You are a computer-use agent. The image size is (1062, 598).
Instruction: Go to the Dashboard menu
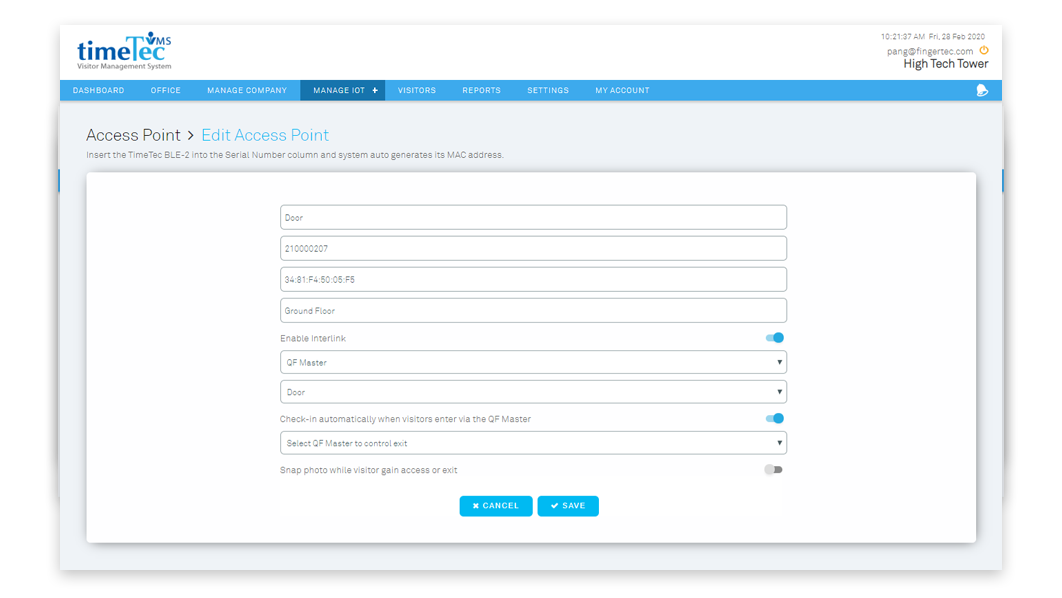pyautogui.click(x=99, y=90)
